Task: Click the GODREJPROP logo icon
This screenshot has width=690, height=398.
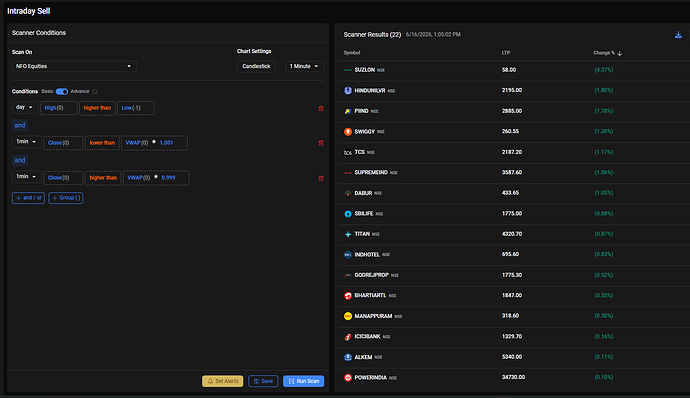Action: coord(348,275)
